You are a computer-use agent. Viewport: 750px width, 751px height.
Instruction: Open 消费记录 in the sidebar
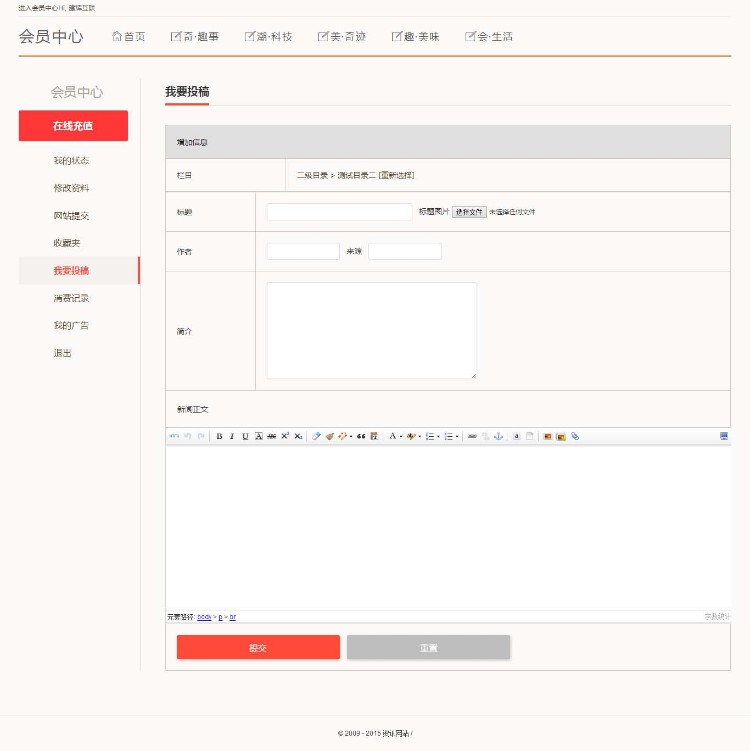[x=71, y=298]
